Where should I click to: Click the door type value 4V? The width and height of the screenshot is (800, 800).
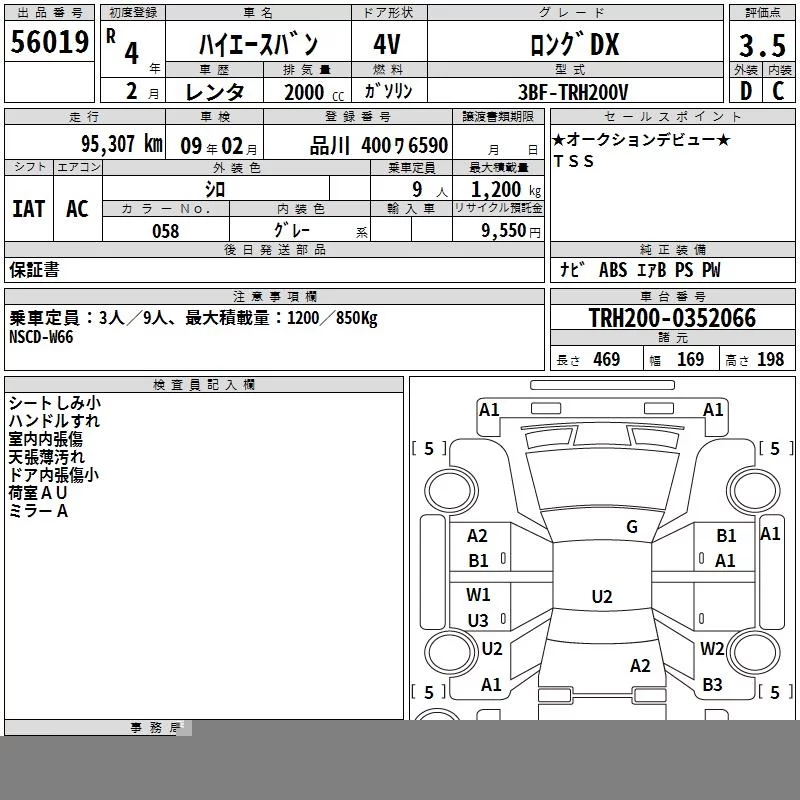(387, 44)
